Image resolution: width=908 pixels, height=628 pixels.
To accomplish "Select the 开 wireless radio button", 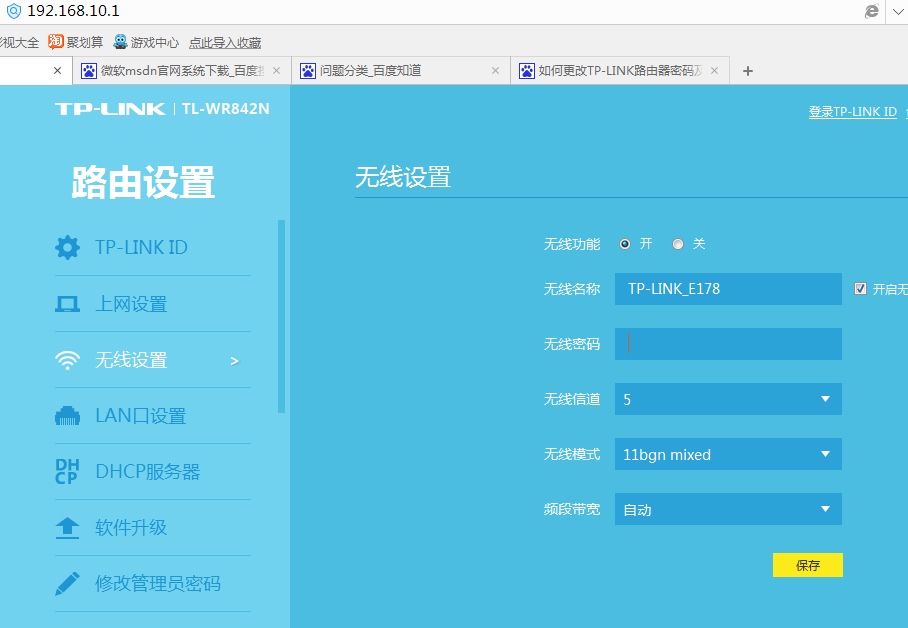I will (x=625, y=244).
